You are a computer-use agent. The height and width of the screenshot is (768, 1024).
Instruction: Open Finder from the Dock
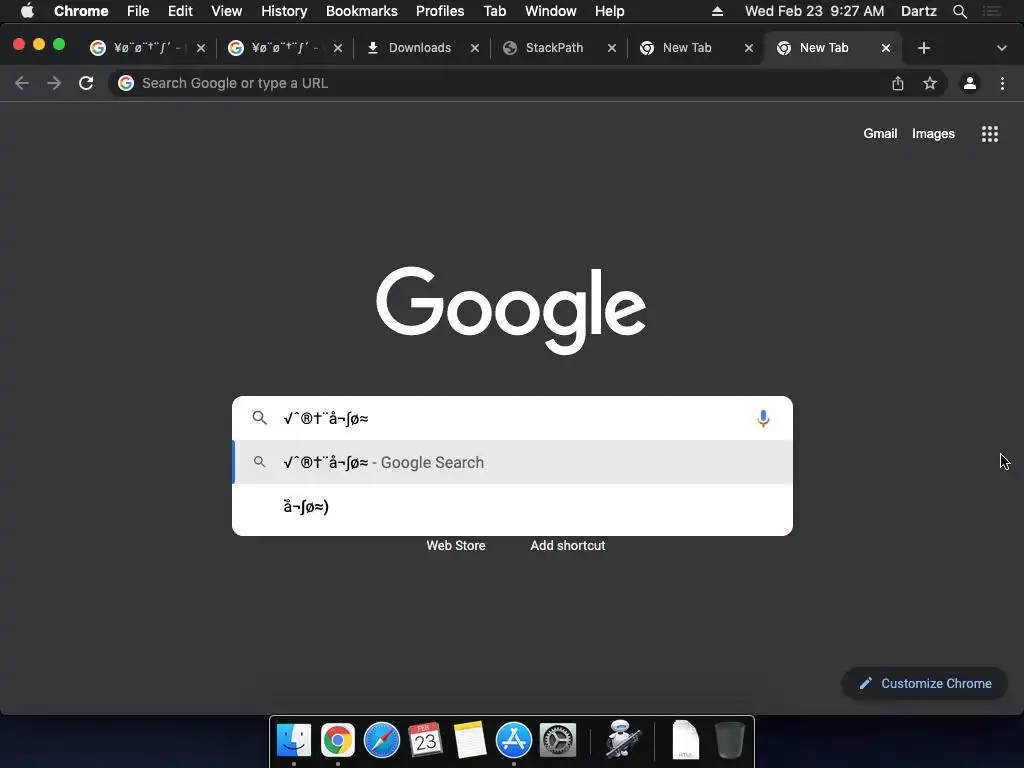294,740
